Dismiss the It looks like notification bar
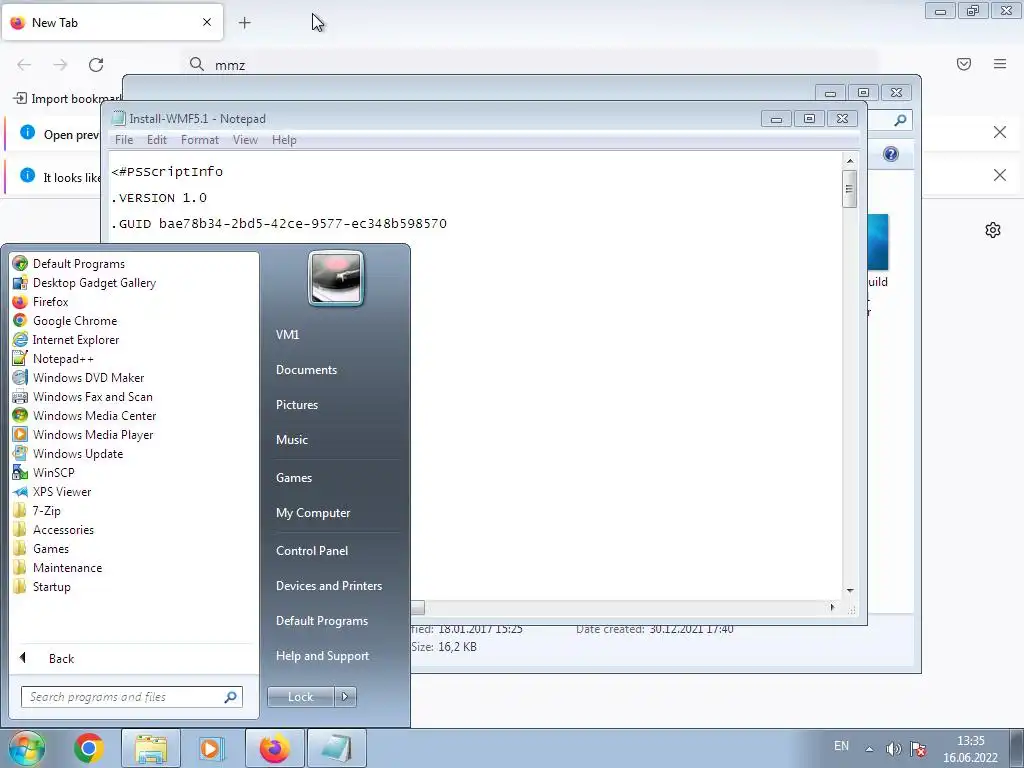Screen dimensions: 1024x768 pyautogui.click(x=1000, y=175)
